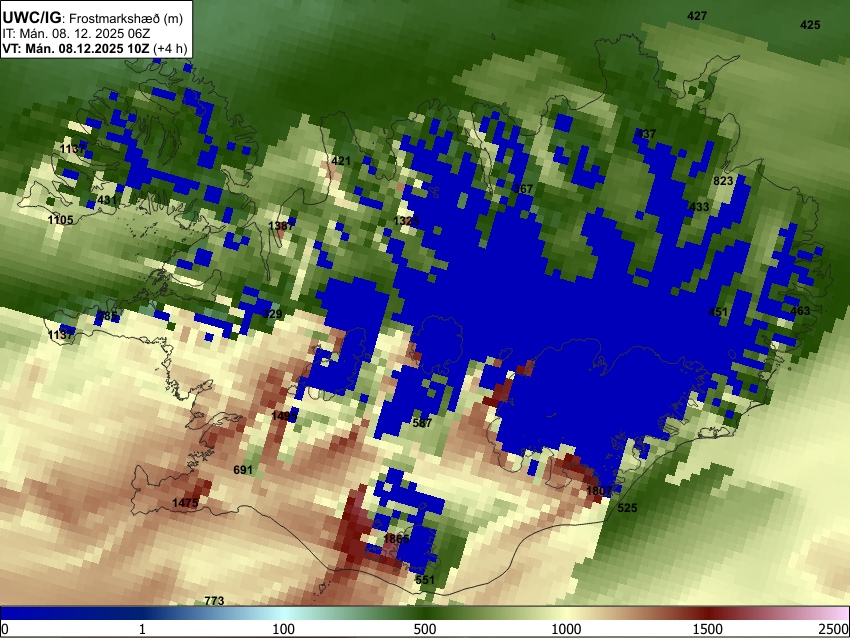Click the map value 329
The image size is (850, 638).
click(x=272, y=314)
